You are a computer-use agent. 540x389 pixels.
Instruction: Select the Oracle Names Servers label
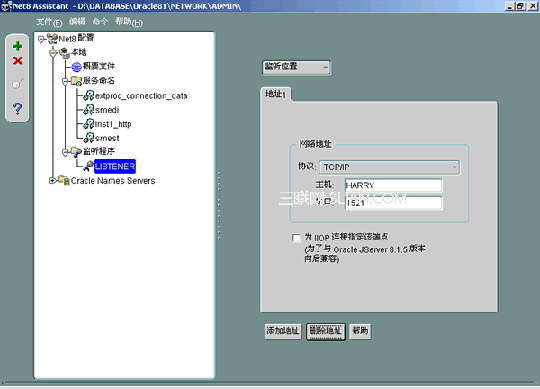[x=113, y=181]
